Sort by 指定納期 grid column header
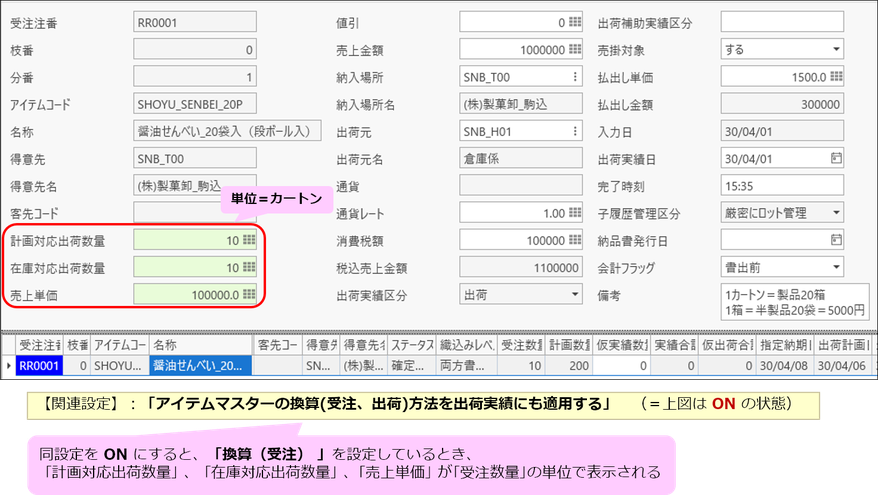The height and width of the screenshot is (495, 878). click(786, 345)
